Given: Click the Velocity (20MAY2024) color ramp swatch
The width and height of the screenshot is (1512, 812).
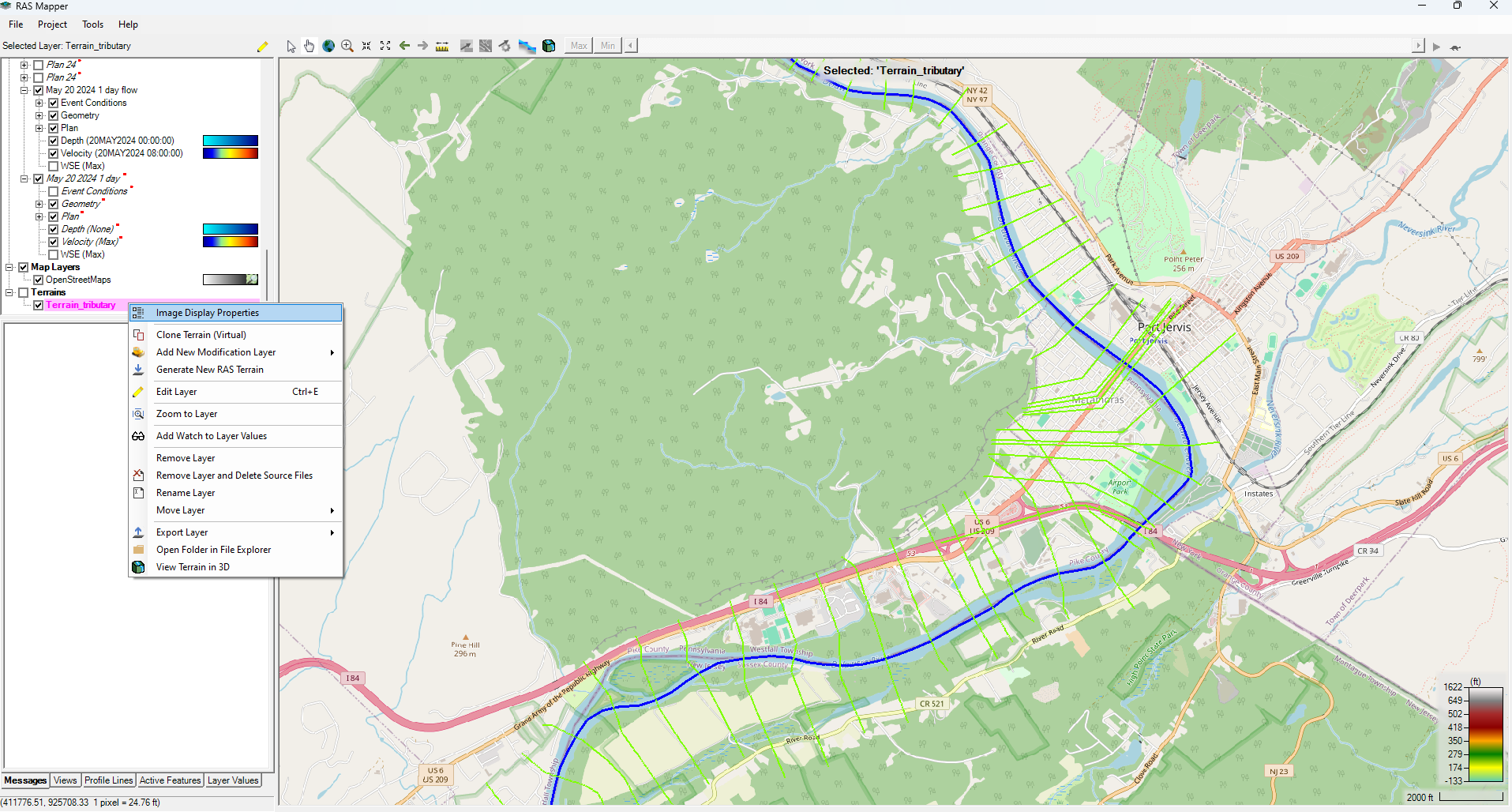Looking at the screenshot, I should (x=231, y=153).
